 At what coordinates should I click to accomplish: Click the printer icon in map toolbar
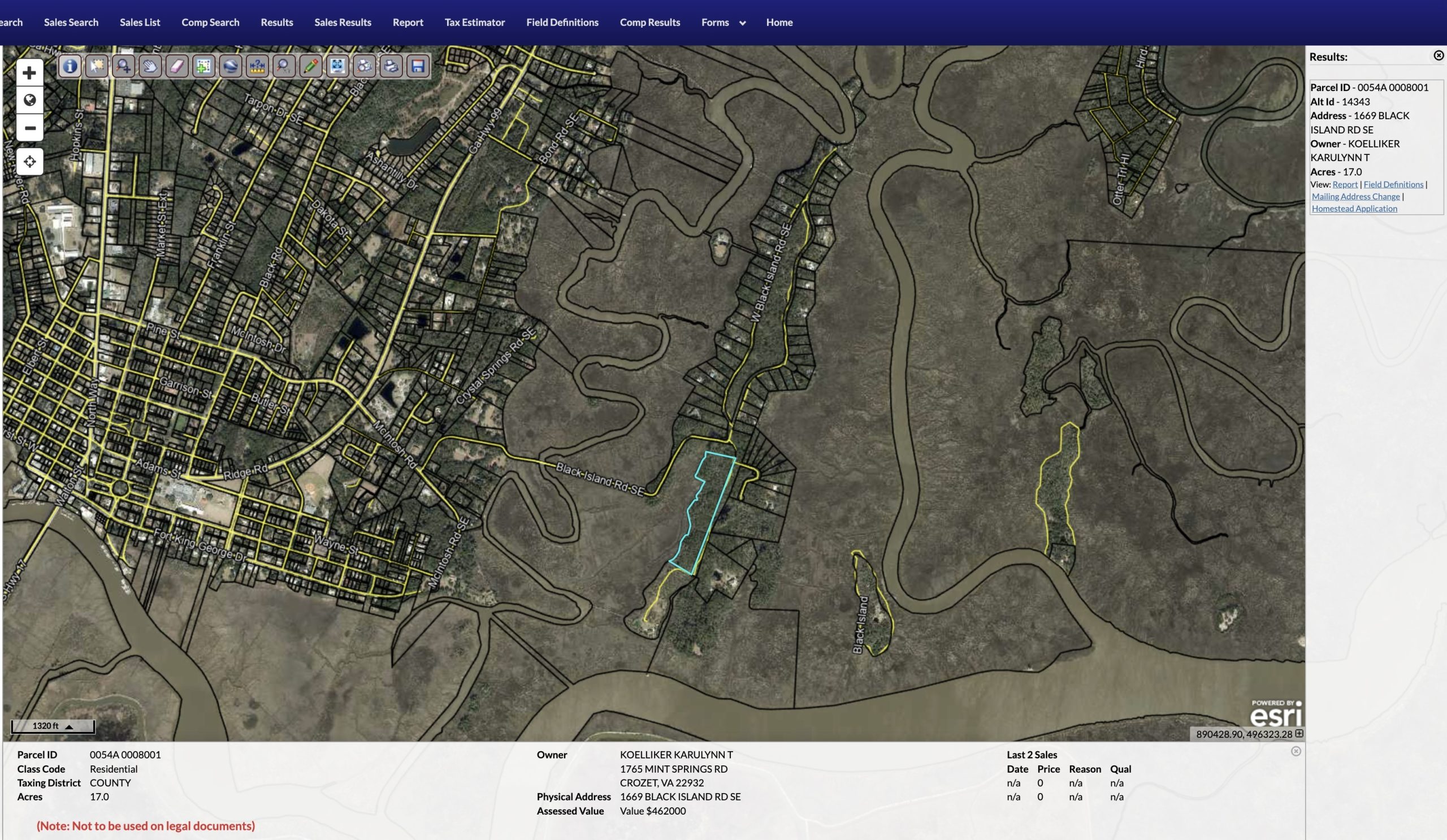[391, 67]
